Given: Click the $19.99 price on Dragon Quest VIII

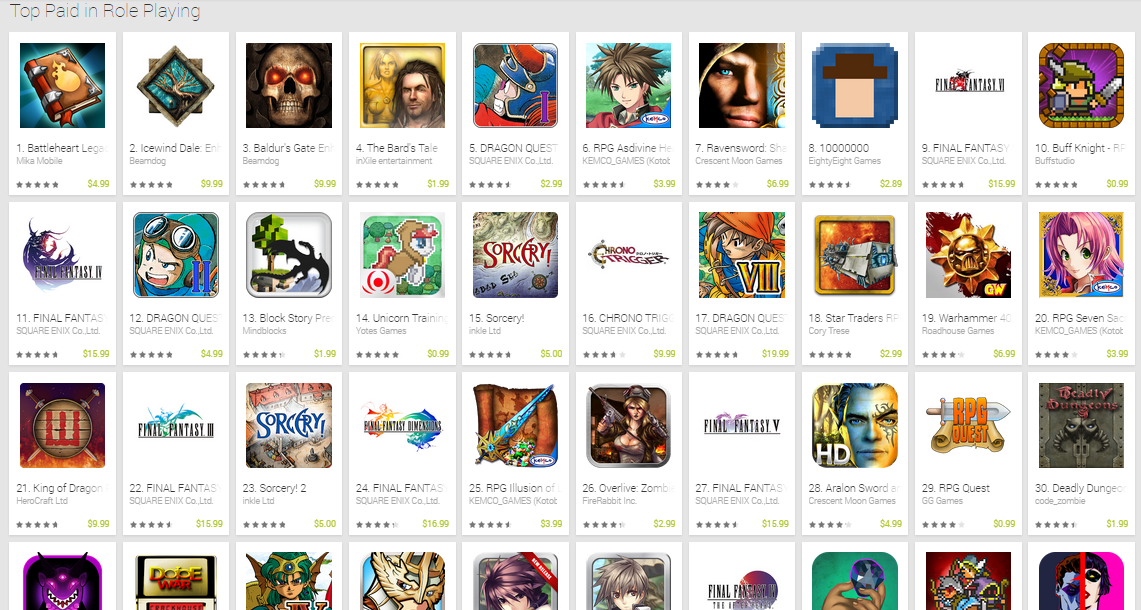Looking at the screenshot, I should (x=775, y=354).
